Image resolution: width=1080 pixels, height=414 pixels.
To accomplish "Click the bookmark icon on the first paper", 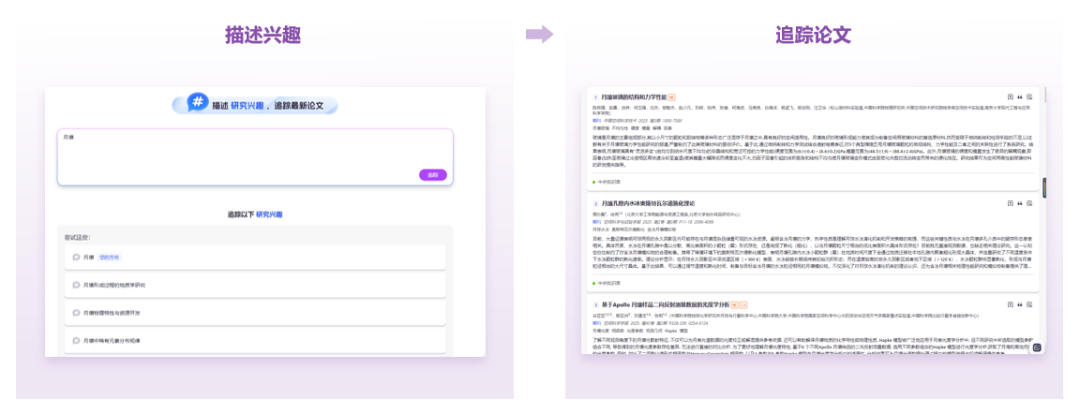I will (x=1009, y=97).
